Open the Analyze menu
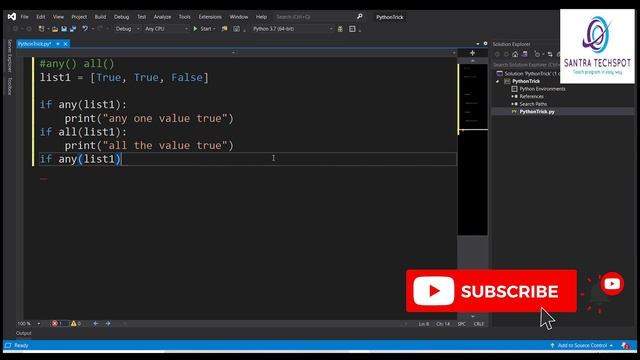This screenshot has width=640, height=360. (x=162, y=17)
